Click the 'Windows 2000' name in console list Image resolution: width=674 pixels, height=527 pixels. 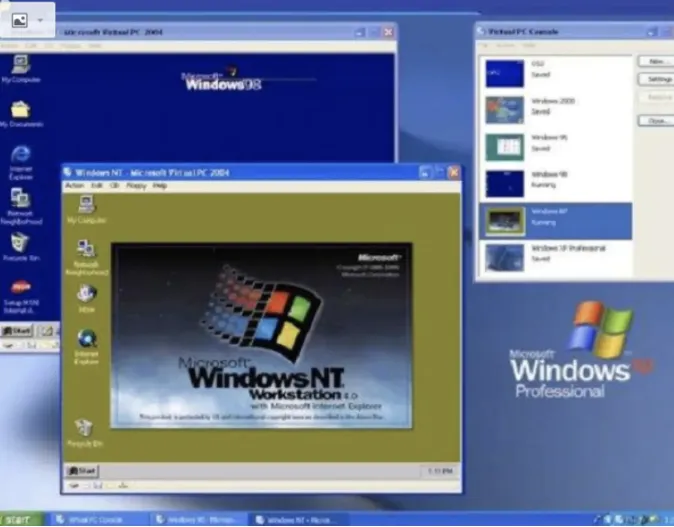tap(553, 101)
